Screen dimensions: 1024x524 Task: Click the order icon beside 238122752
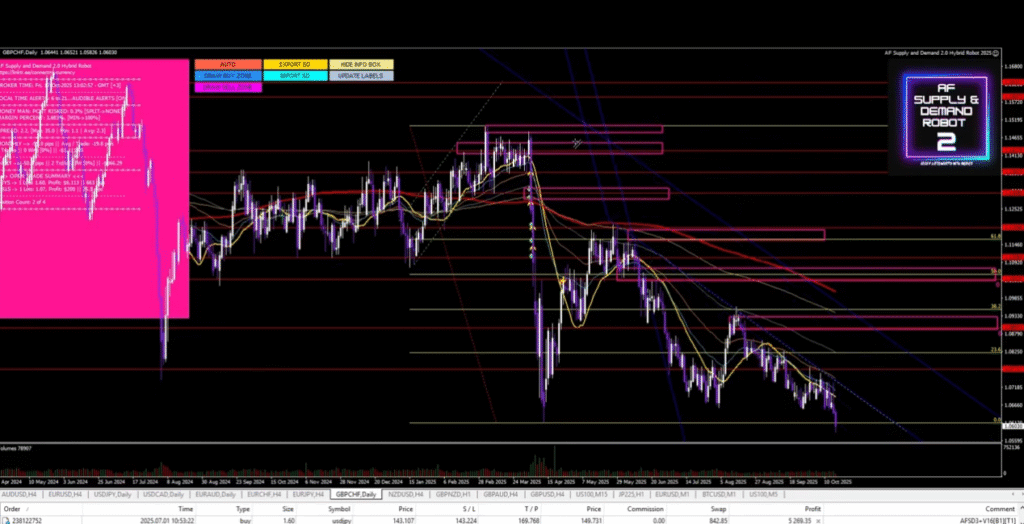(4, 520)
